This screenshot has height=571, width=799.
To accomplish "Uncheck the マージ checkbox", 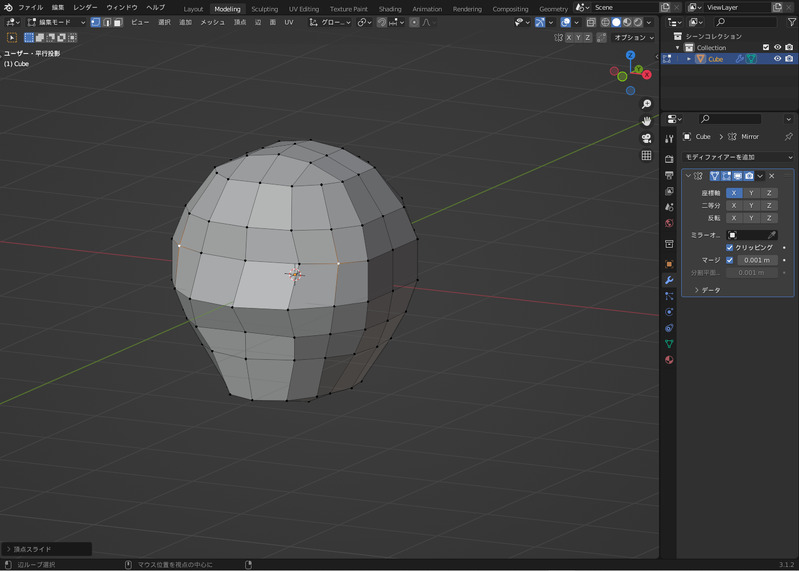I will pyautogui.click(x=730, y=260).
